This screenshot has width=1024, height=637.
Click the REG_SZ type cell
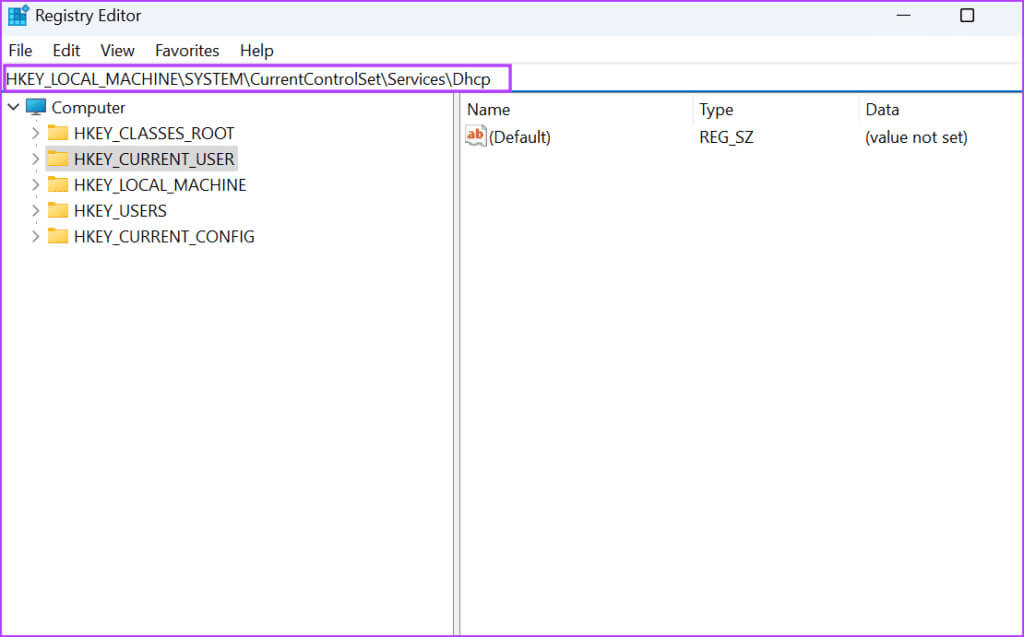pyautogui.click(x=726, y=137)
